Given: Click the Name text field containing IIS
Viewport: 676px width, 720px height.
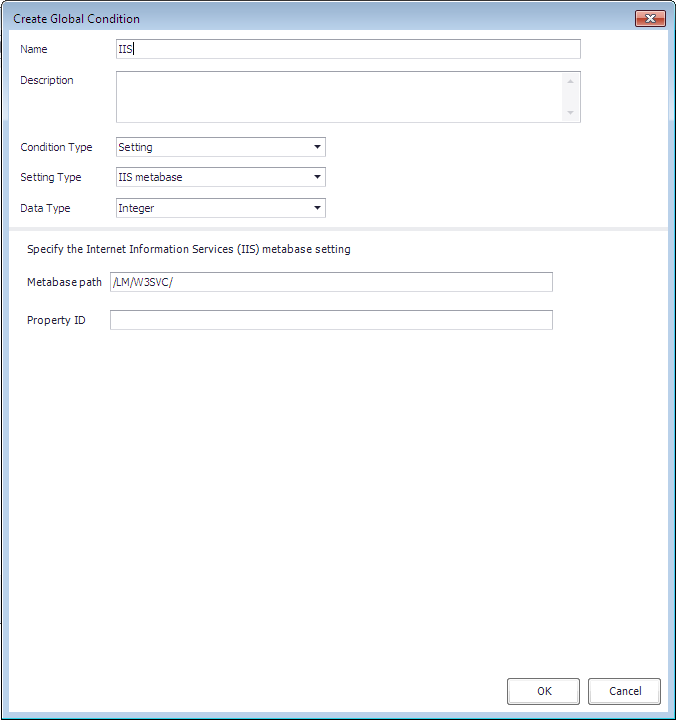Looking at the screenshot, I should pos(348,49).
